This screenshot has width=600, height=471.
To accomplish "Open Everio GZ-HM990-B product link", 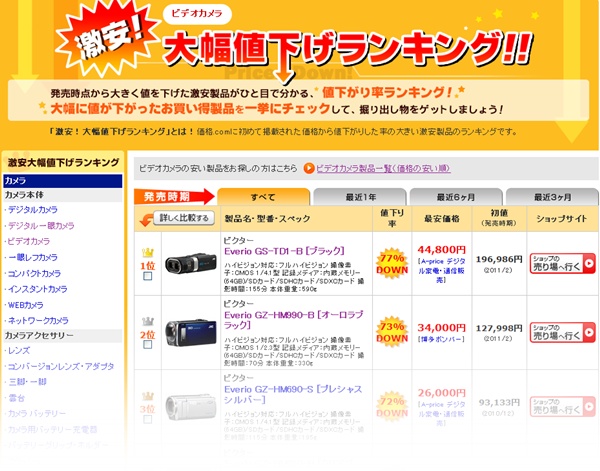I will (x=293, y=320).
